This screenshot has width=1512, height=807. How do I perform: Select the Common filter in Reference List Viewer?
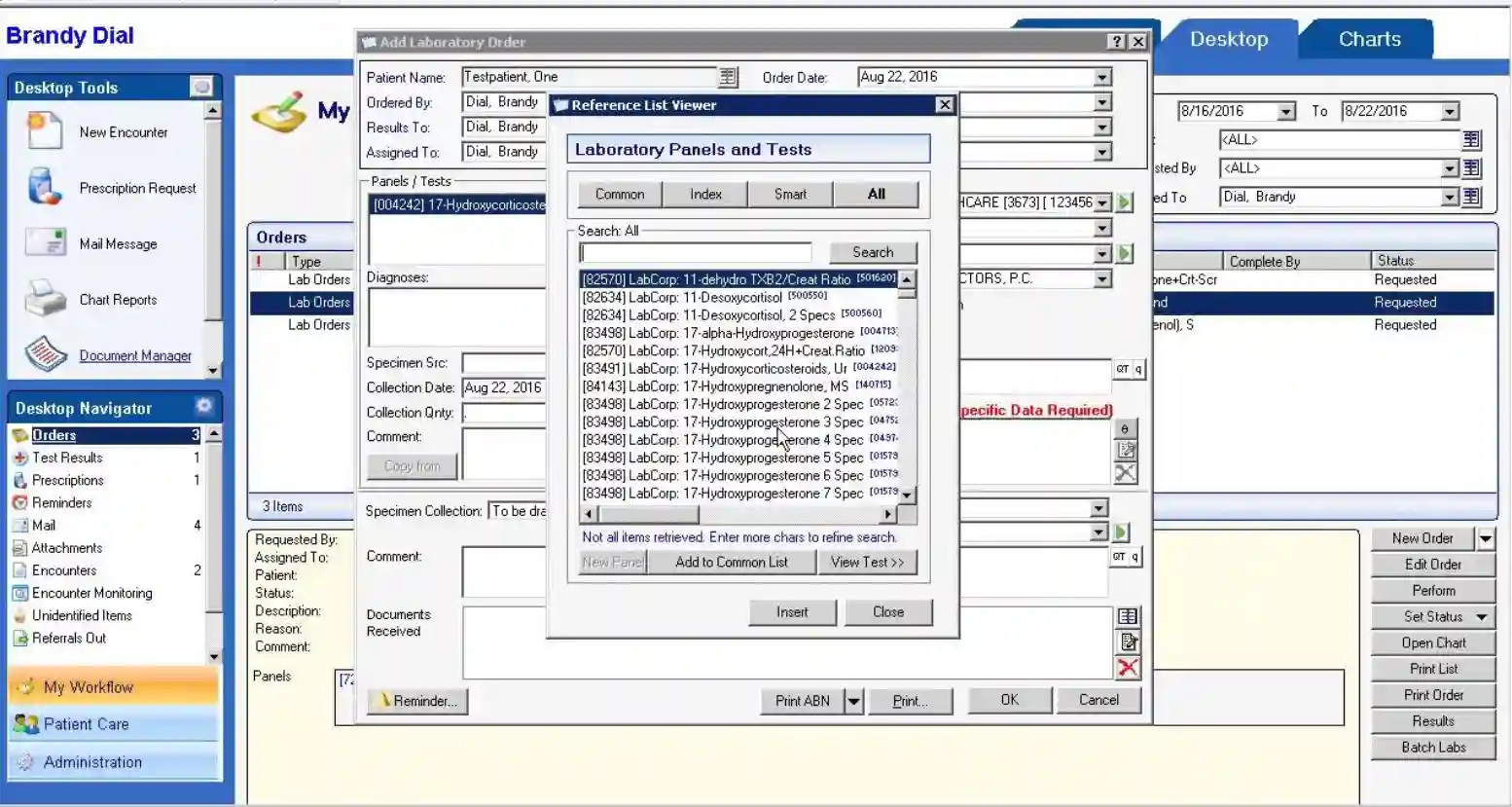tap(618, 194)
